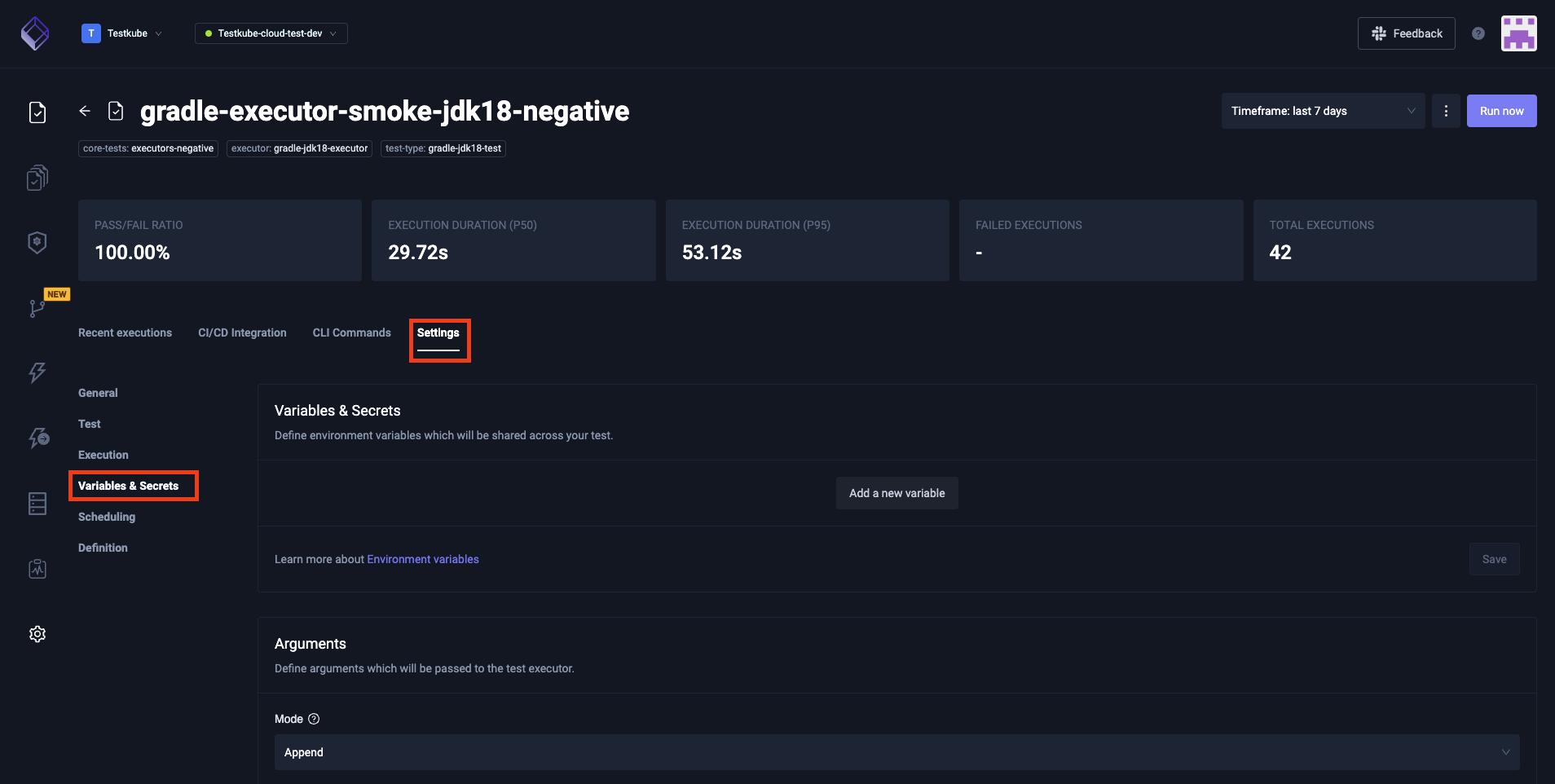
Task: Switch to the CI/CD Integration tab
Action: [242, 333]
